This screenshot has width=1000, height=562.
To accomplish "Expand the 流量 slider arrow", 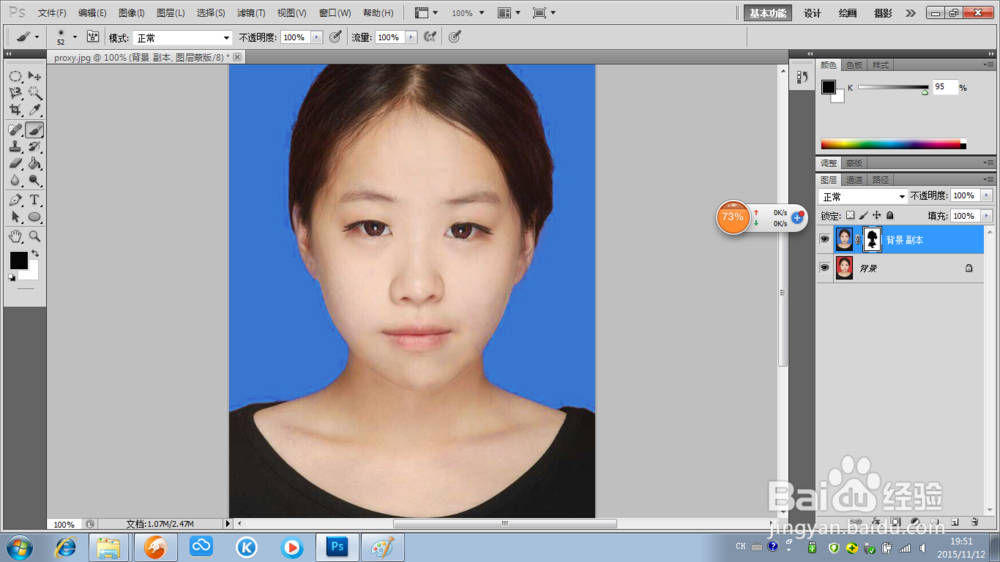I will (411, 37).
